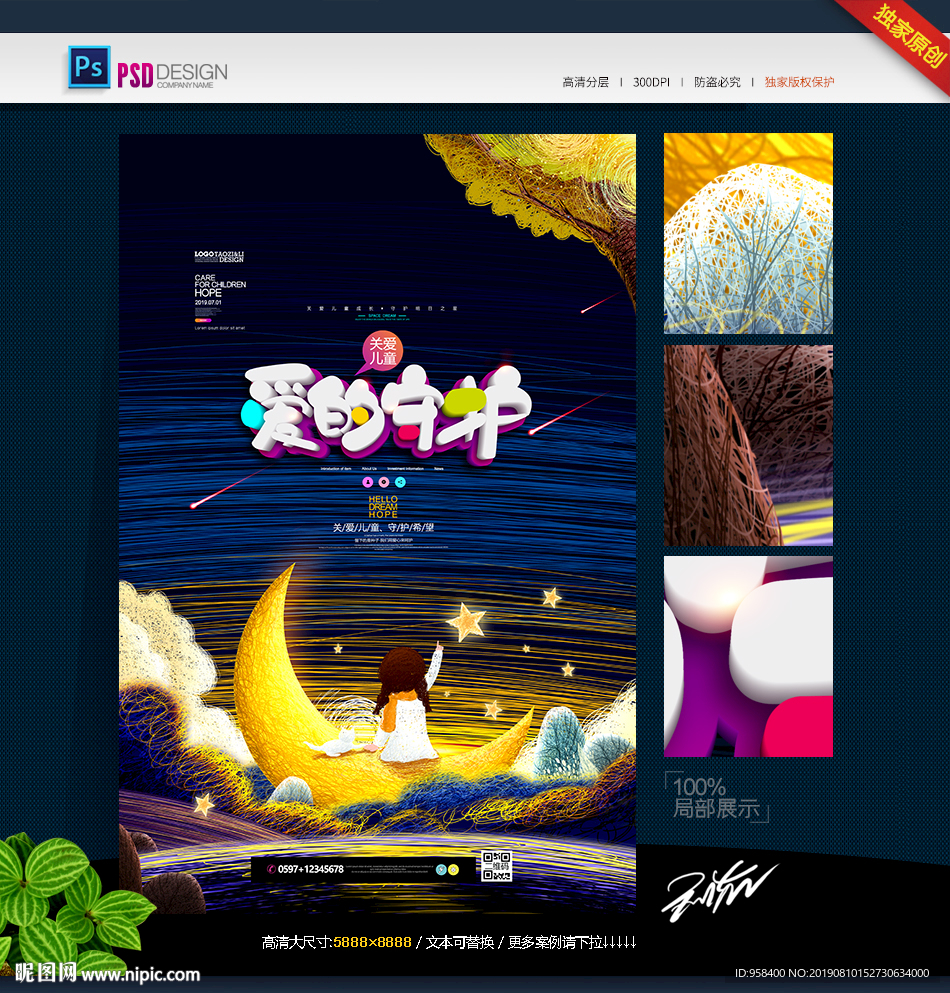950x993 pixels.
Task: Click the 爱的守护 poster title
Action: (386, 414)
